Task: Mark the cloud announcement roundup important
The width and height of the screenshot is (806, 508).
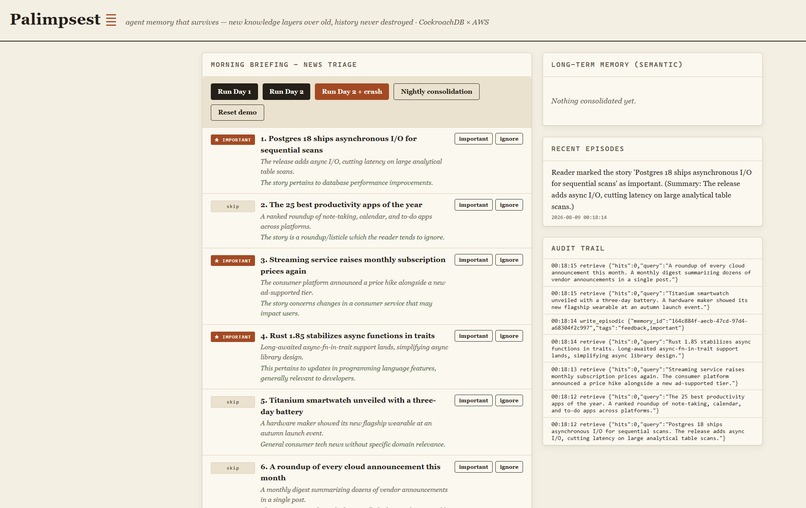Action: (x=473, y=467)
